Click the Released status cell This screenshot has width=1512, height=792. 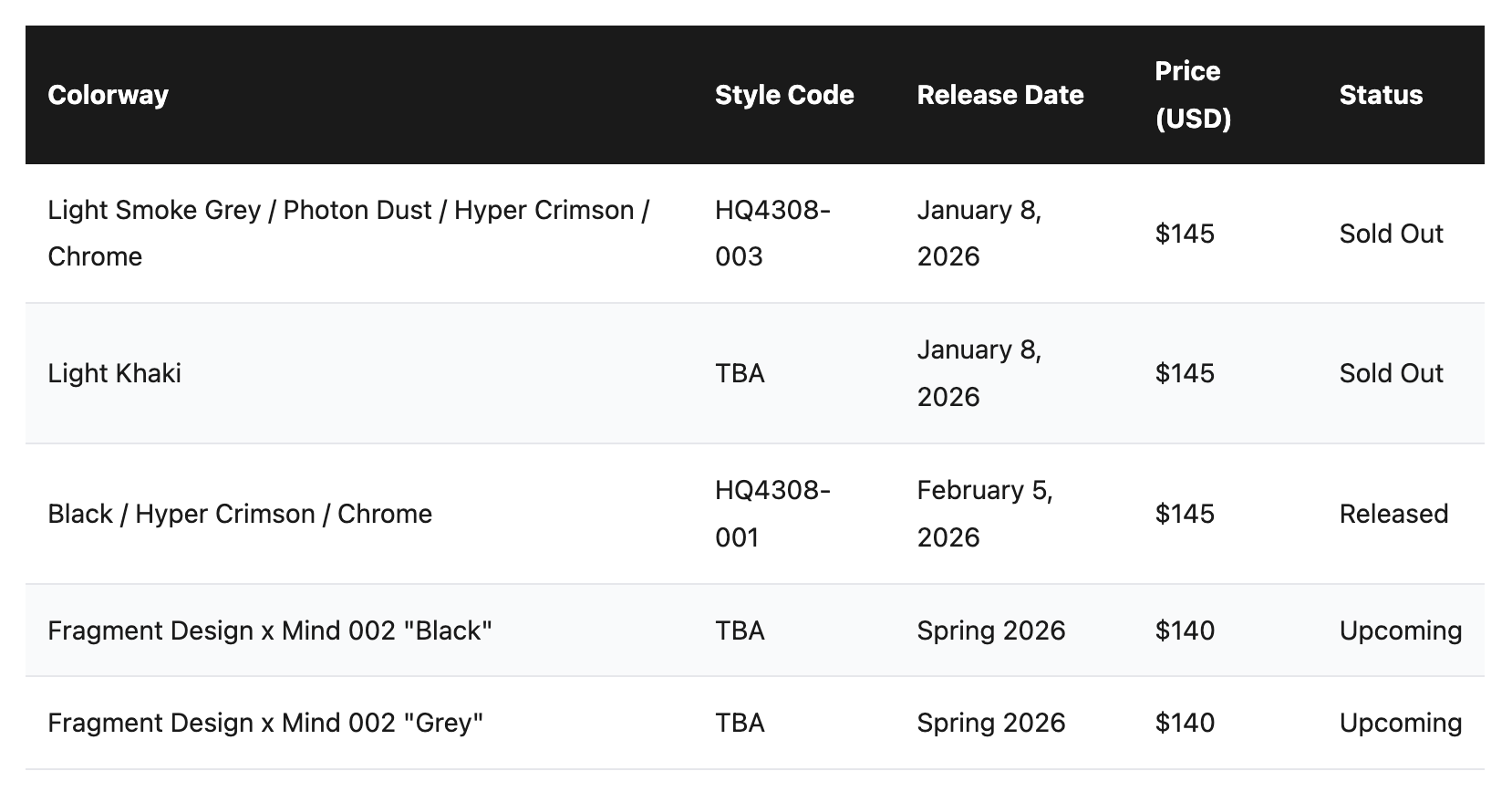[1393, 514]
